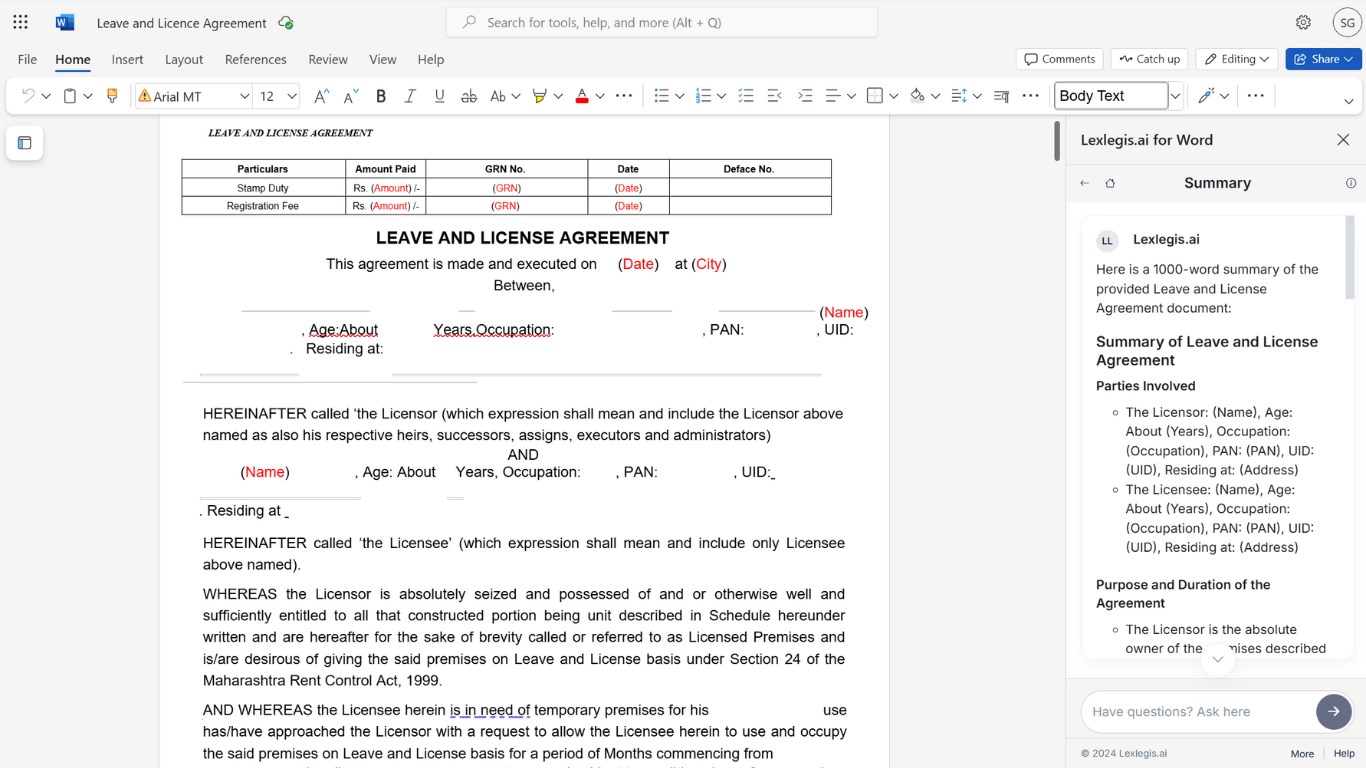Open the Lexlegis Help link
The height and width of the screenshot is (768, 1366).
1345,753
